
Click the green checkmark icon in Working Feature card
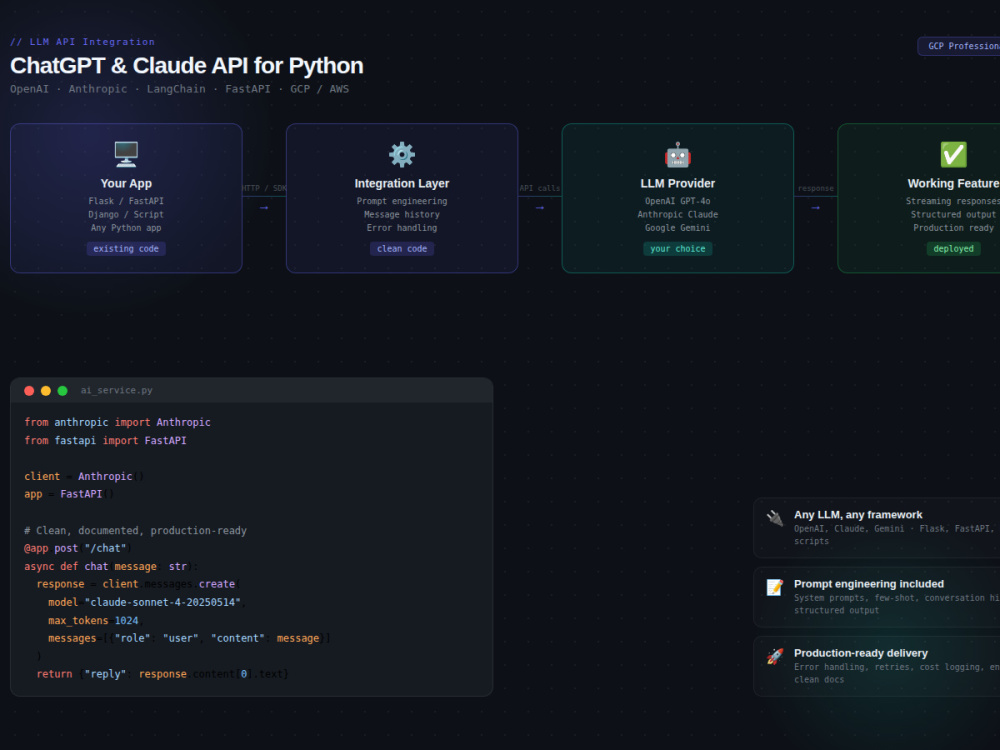(x=953, y=154)
